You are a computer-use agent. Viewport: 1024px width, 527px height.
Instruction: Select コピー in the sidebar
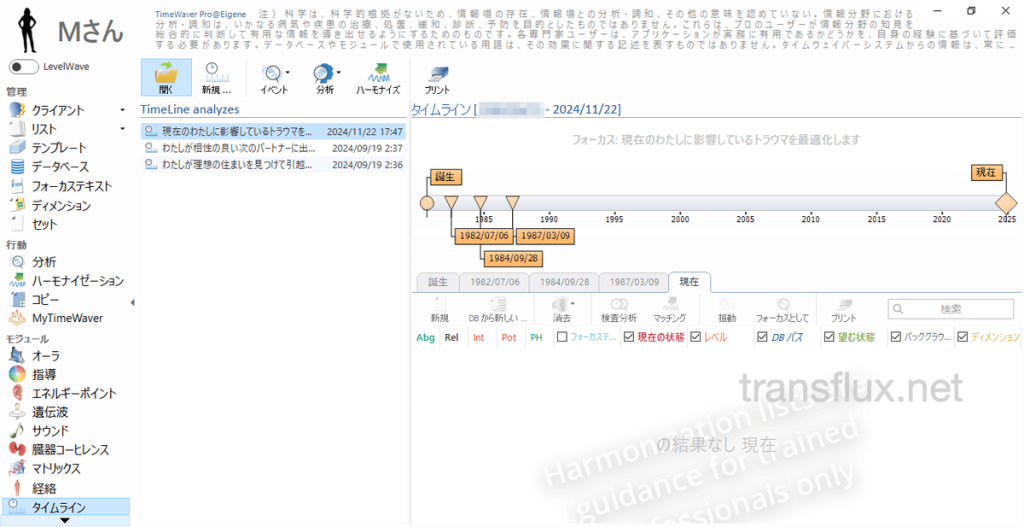click(45, 300)
